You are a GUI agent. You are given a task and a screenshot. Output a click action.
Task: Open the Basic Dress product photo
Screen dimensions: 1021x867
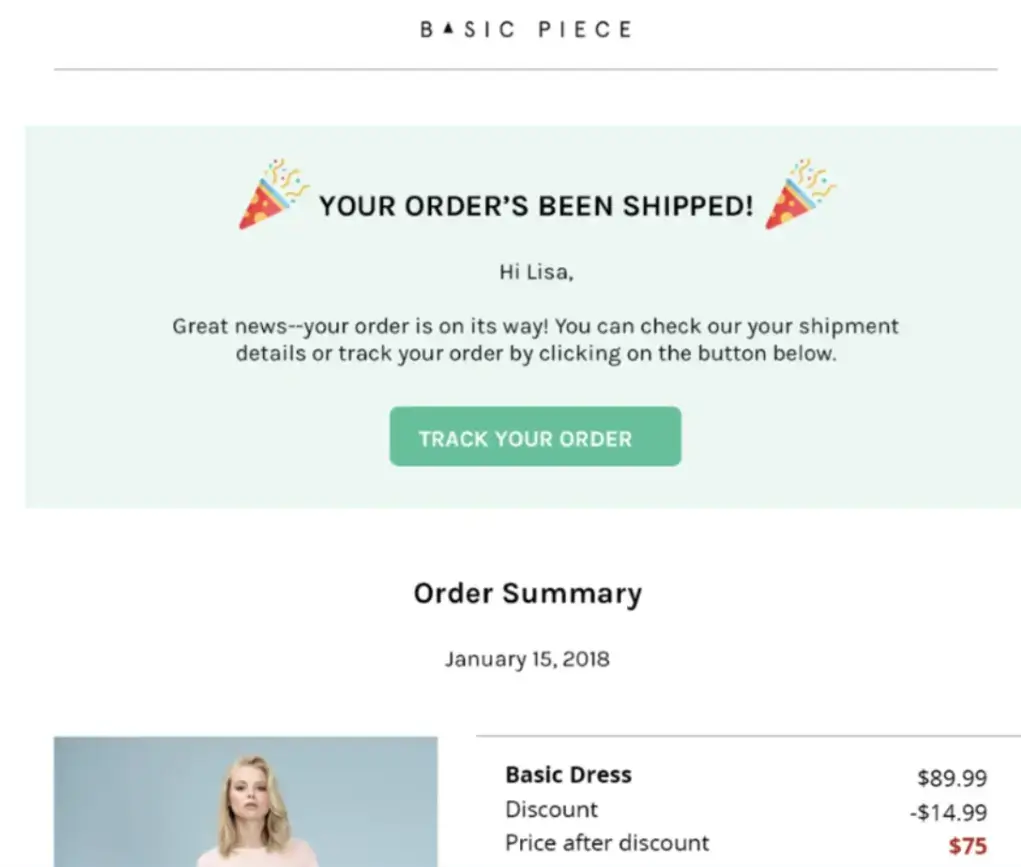point(245,800)
